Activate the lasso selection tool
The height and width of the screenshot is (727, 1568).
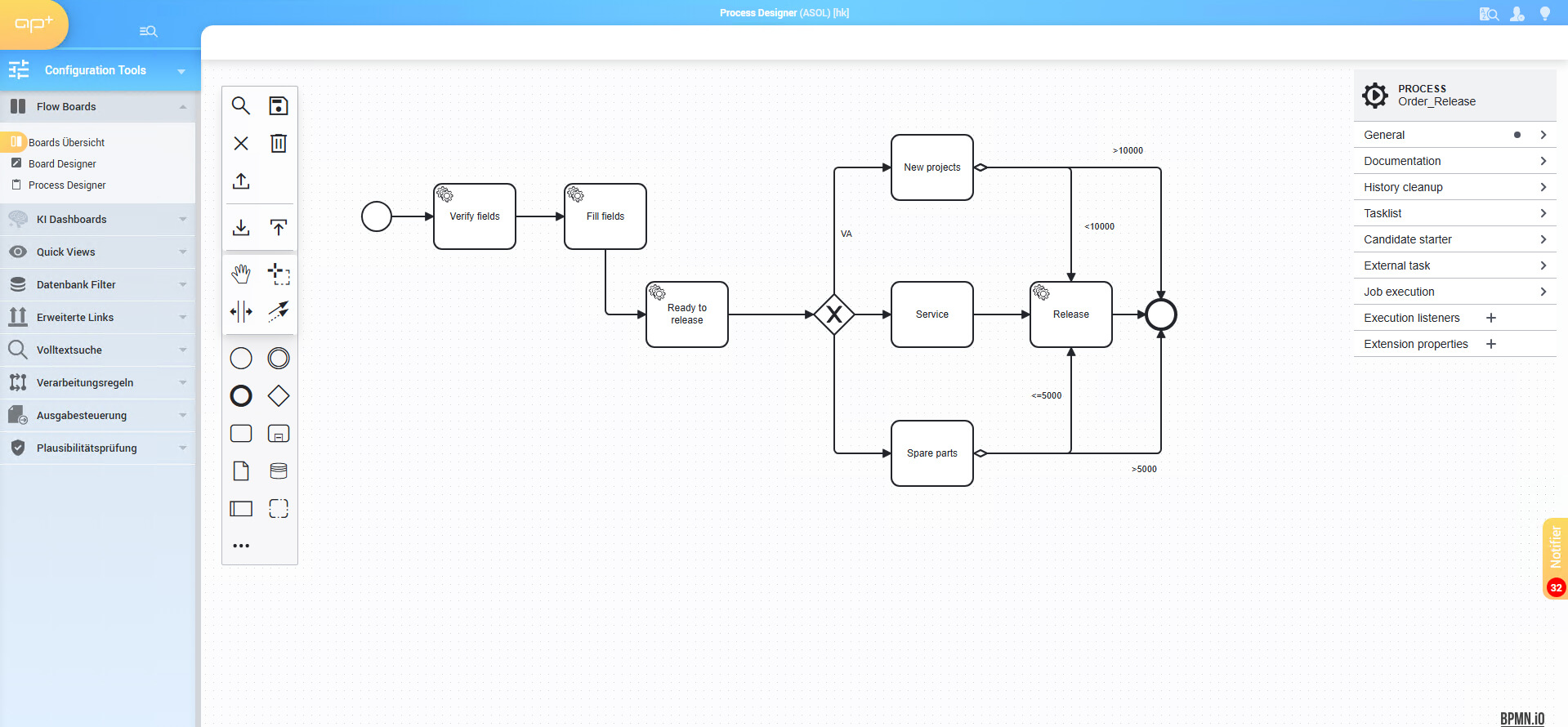[x=279, y=274]
